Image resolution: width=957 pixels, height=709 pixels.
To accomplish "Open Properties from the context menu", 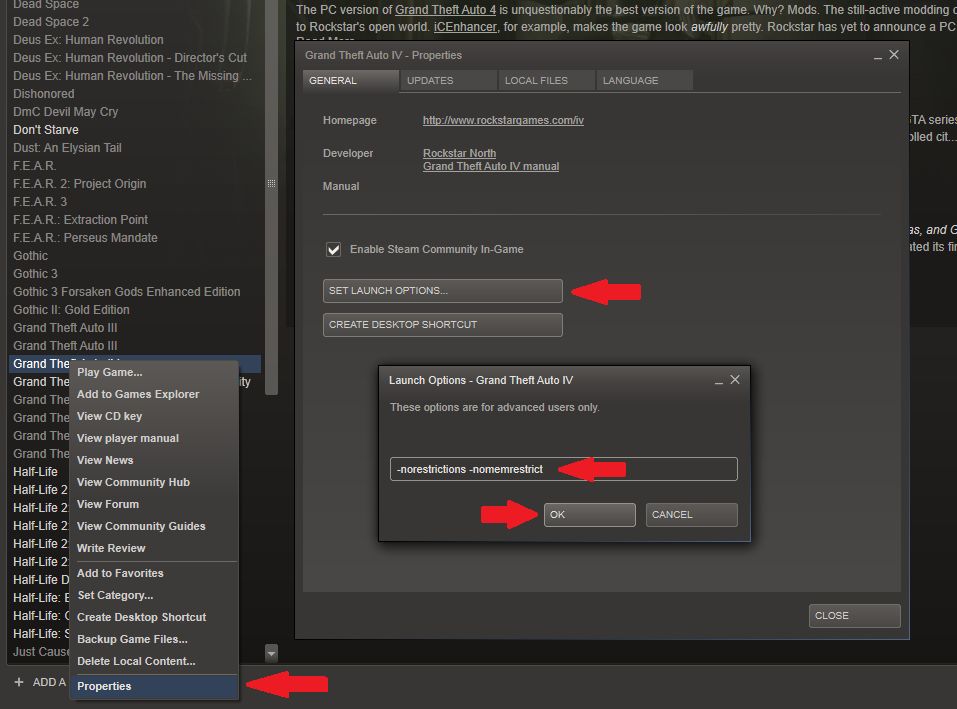I will (x=154, y=686).
